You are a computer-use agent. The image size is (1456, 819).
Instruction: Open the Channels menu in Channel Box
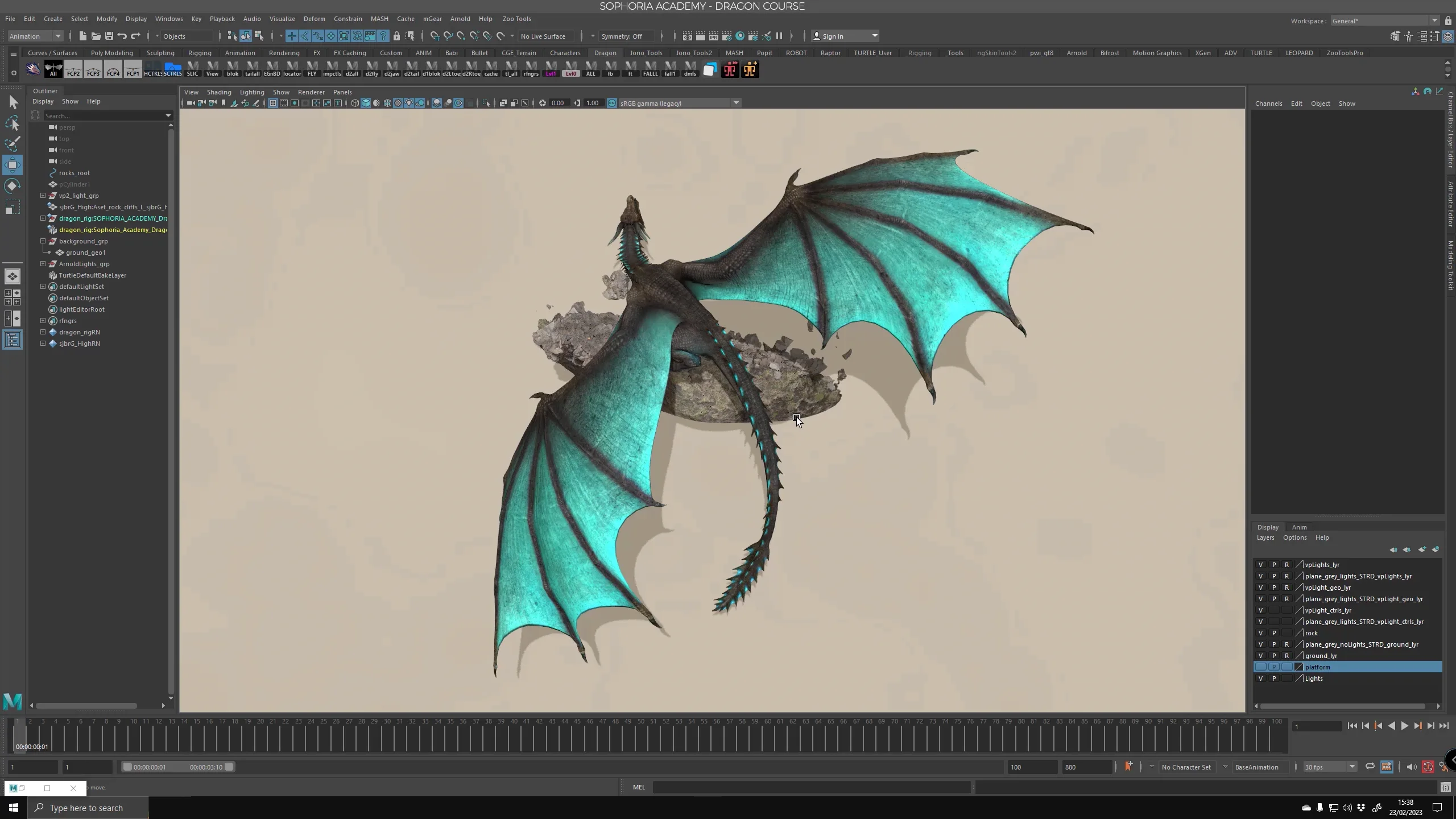click(1268, 104)
